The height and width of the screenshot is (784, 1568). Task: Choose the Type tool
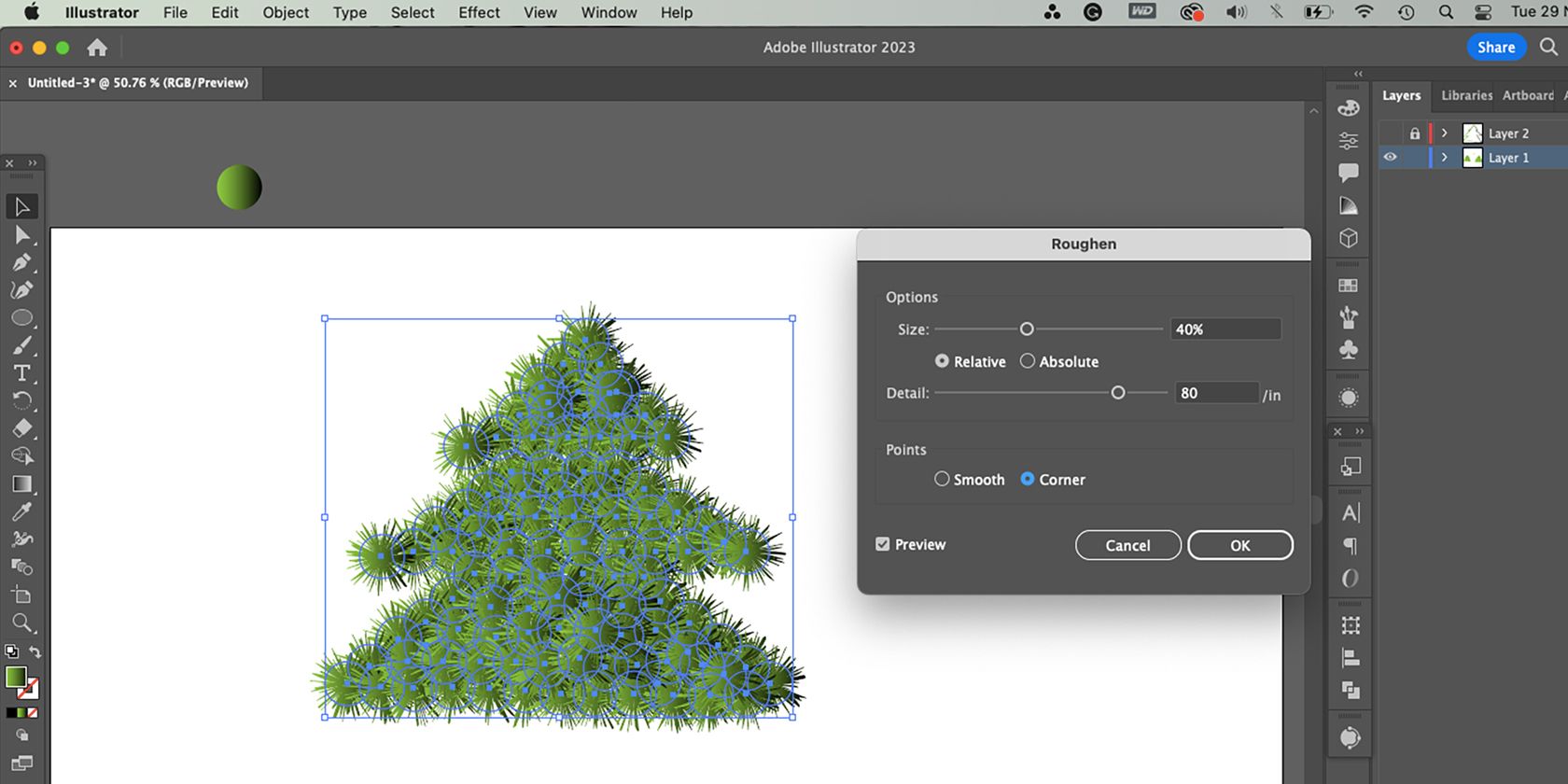tap(22, 373)
